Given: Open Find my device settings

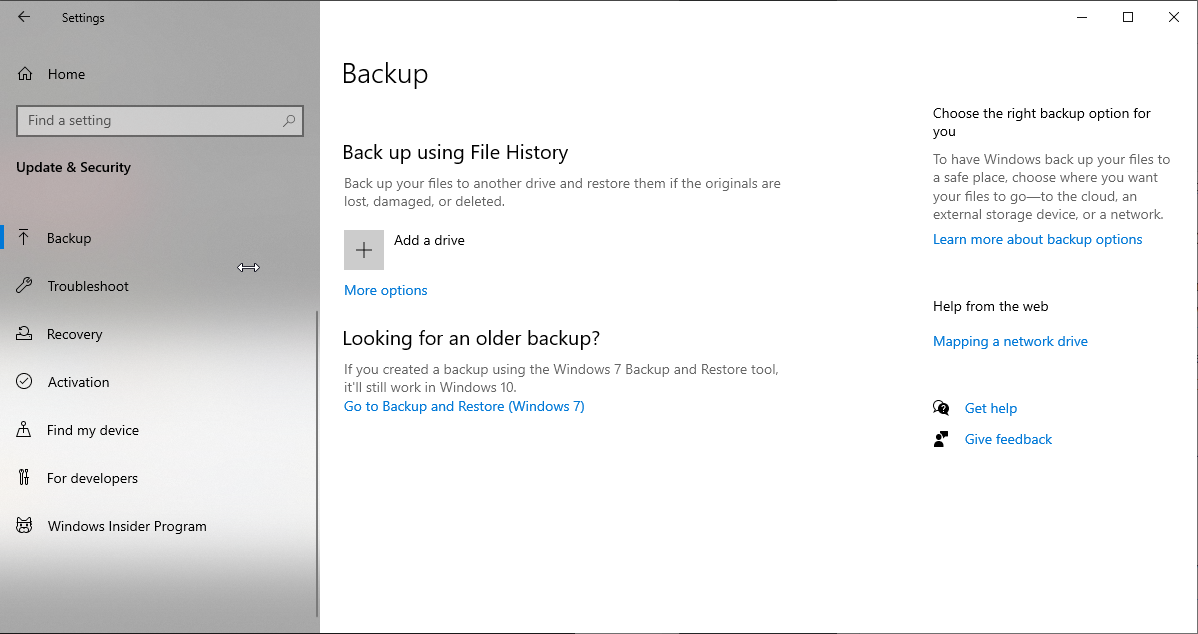Looking at the screenshot, I should click(x=24, y=430).
